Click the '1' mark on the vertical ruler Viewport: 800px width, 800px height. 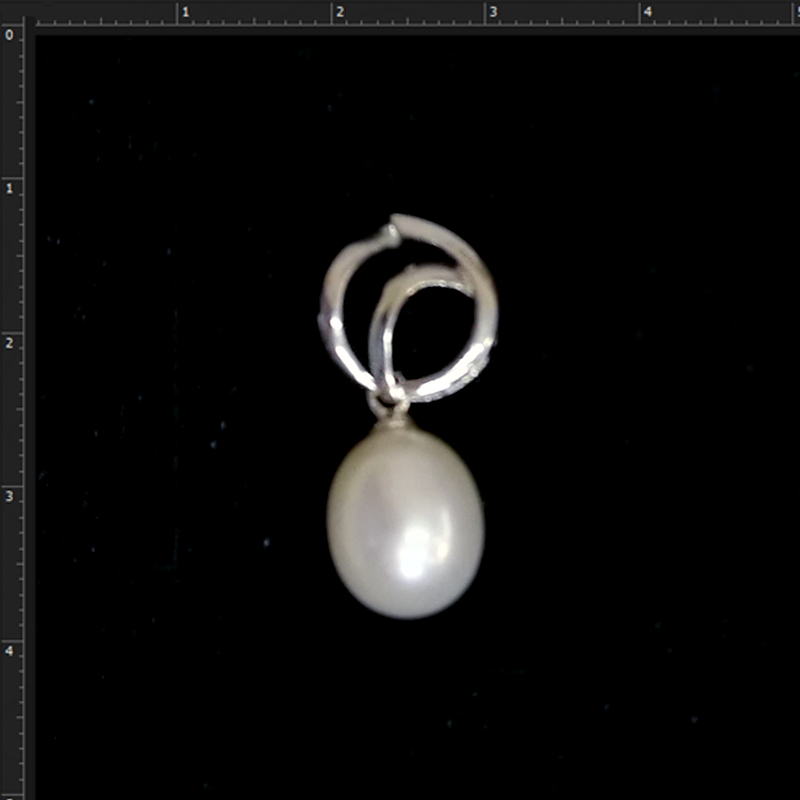9,189
